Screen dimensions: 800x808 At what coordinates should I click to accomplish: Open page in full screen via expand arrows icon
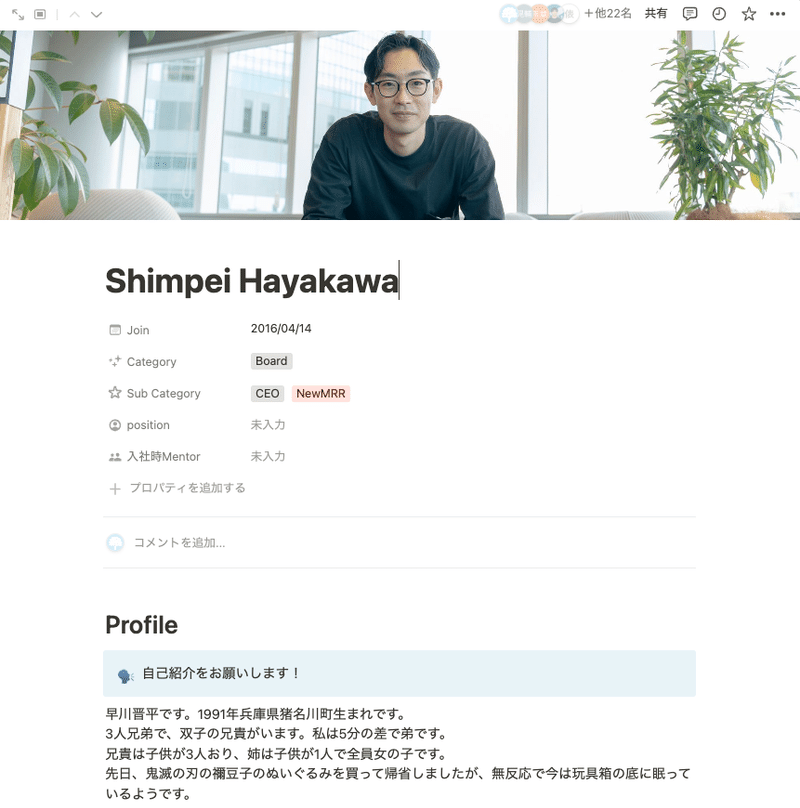tap(18, 14)
